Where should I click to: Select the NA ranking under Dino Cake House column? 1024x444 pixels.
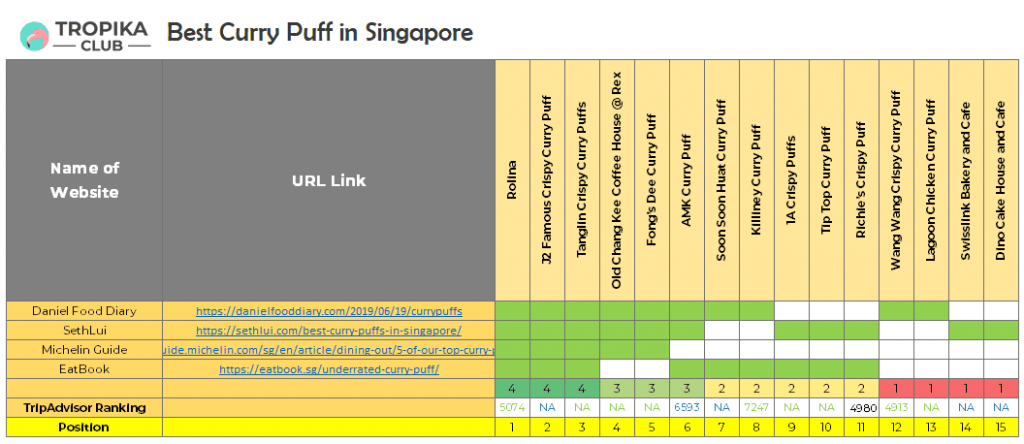coord(1001,408)
